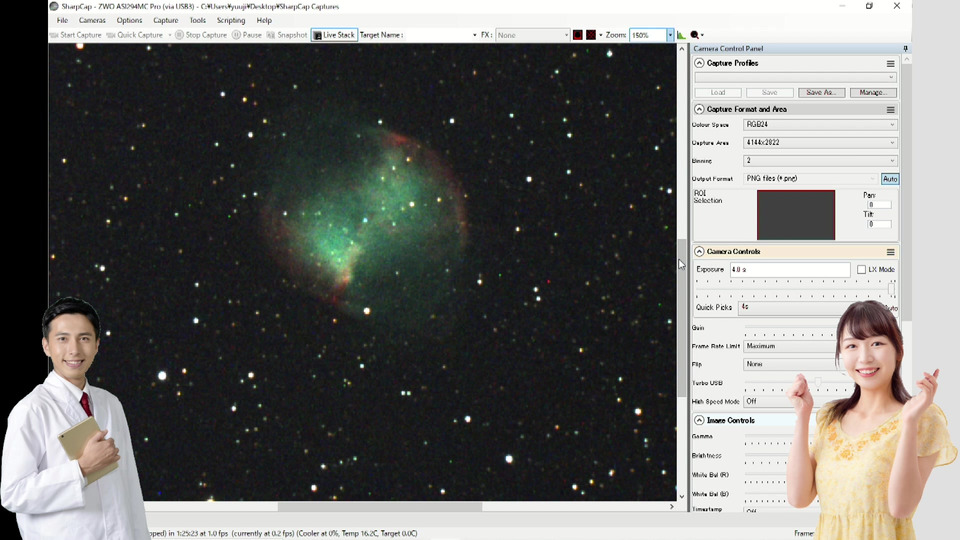Toggle Auto output format button
Image resolution: width=960 pixels, height=540 pixels.
pos(890,179)
